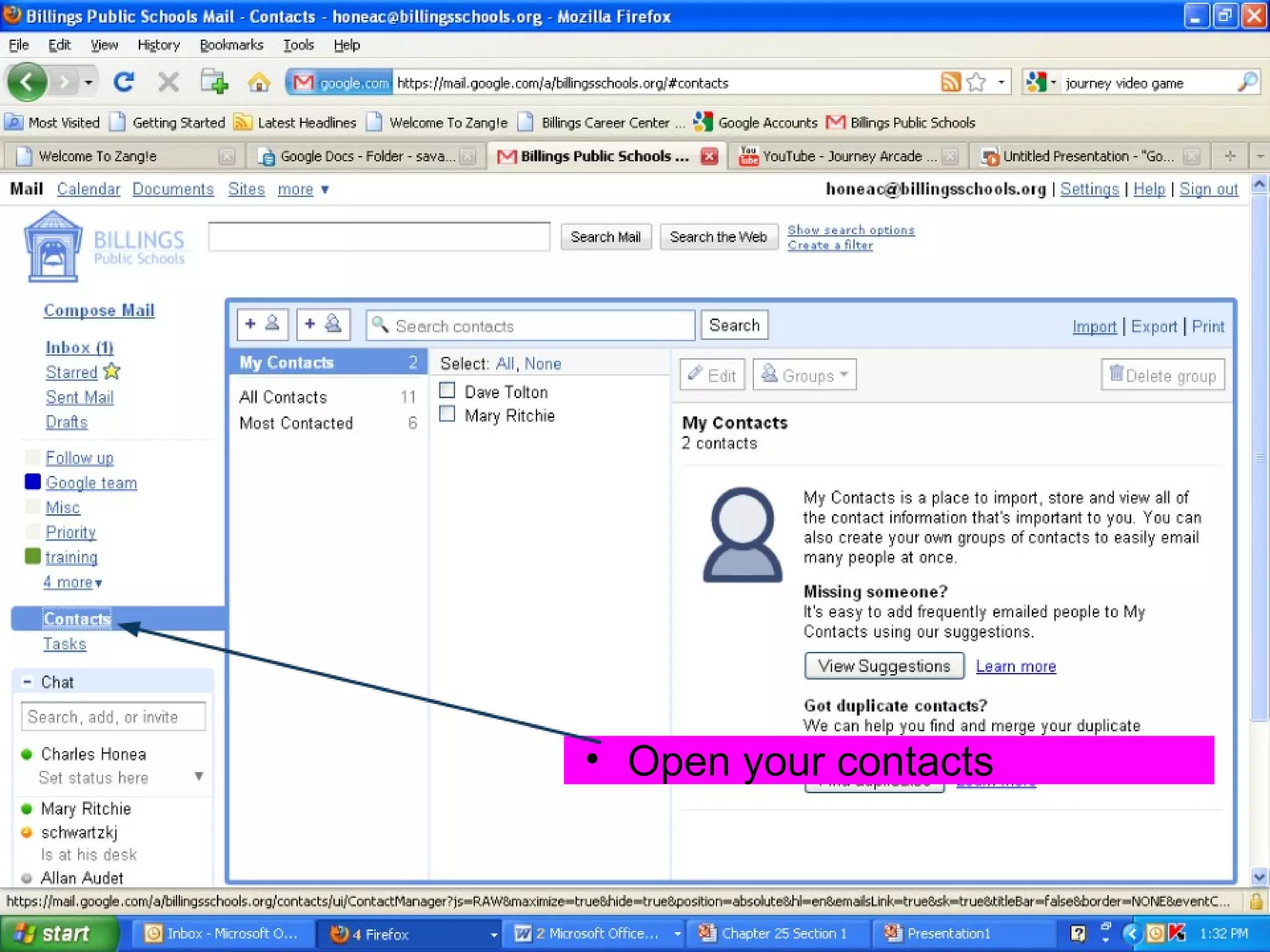This screenshot has width=1270, height=952.
Task: Click the Google team blue color swatch
Action: coord(32,482)
